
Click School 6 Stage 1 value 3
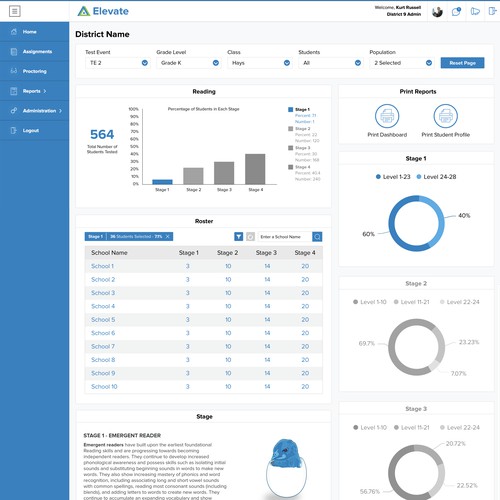[188, 333]
